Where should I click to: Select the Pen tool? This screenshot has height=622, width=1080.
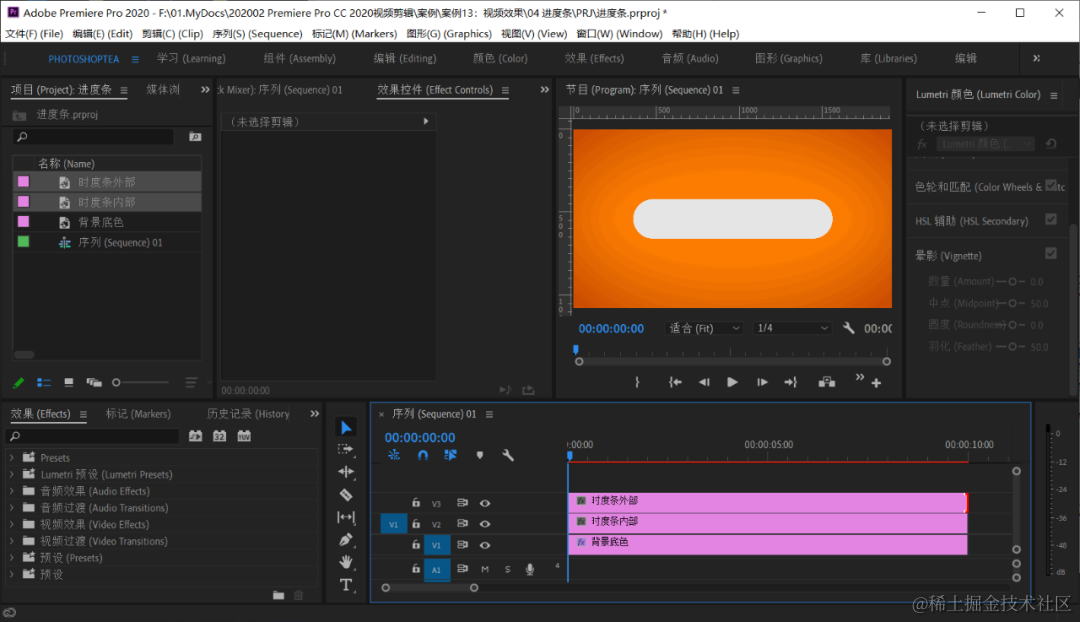tap(346, 539)
